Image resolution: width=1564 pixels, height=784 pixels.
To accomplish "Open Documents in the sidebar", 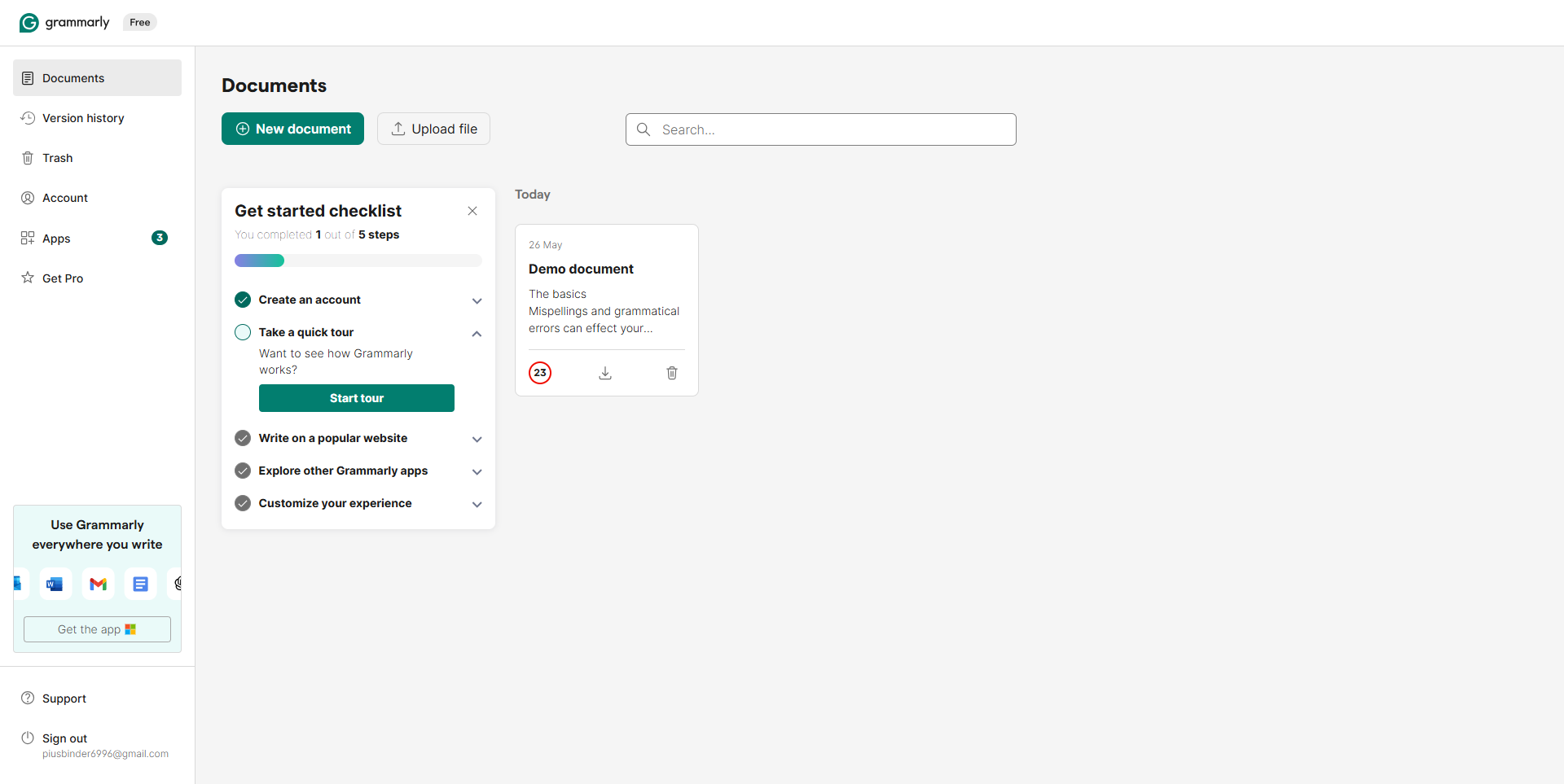I will (x=97, y=78).
